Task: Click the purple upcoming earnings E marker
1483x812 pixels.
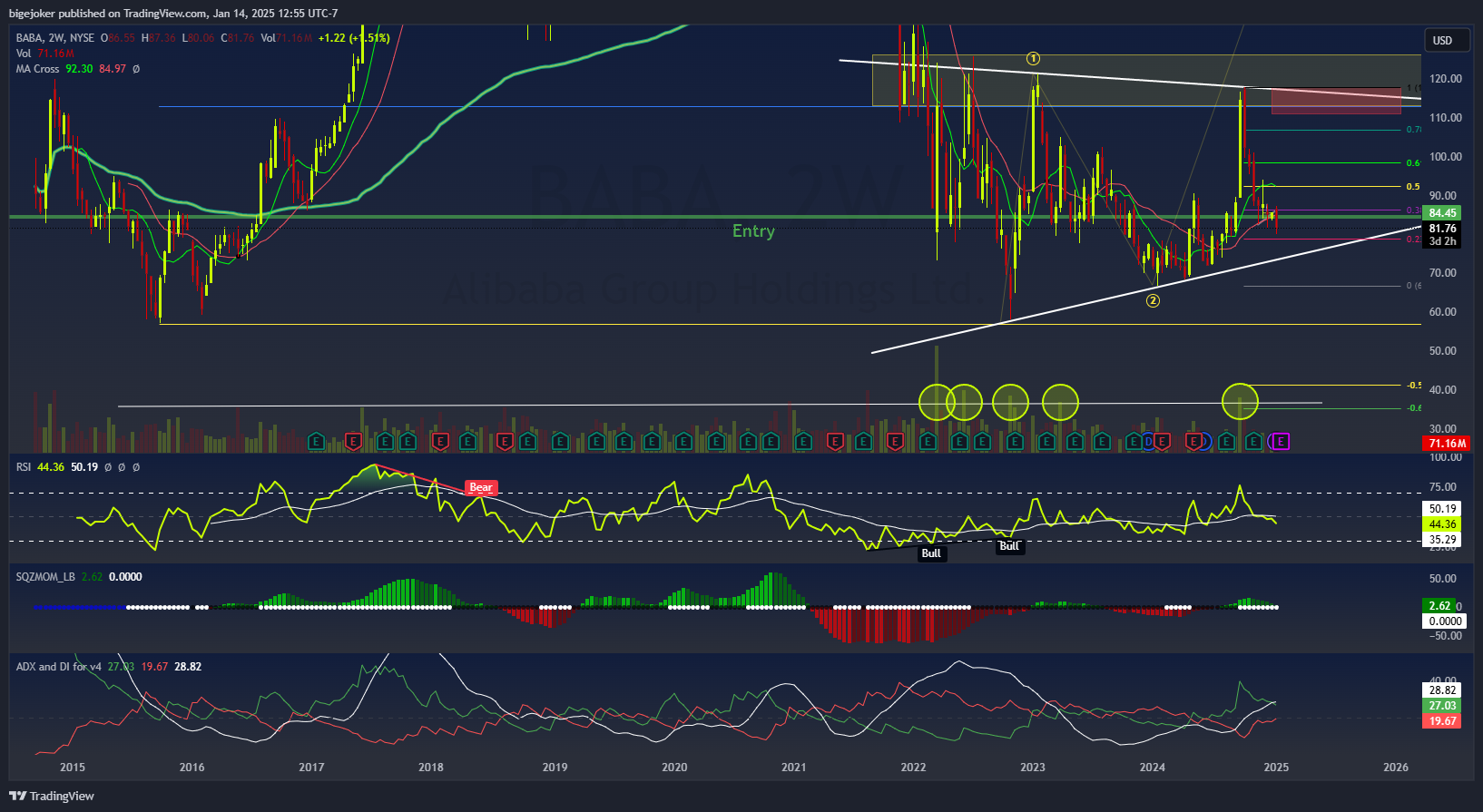Action: 1280,442
